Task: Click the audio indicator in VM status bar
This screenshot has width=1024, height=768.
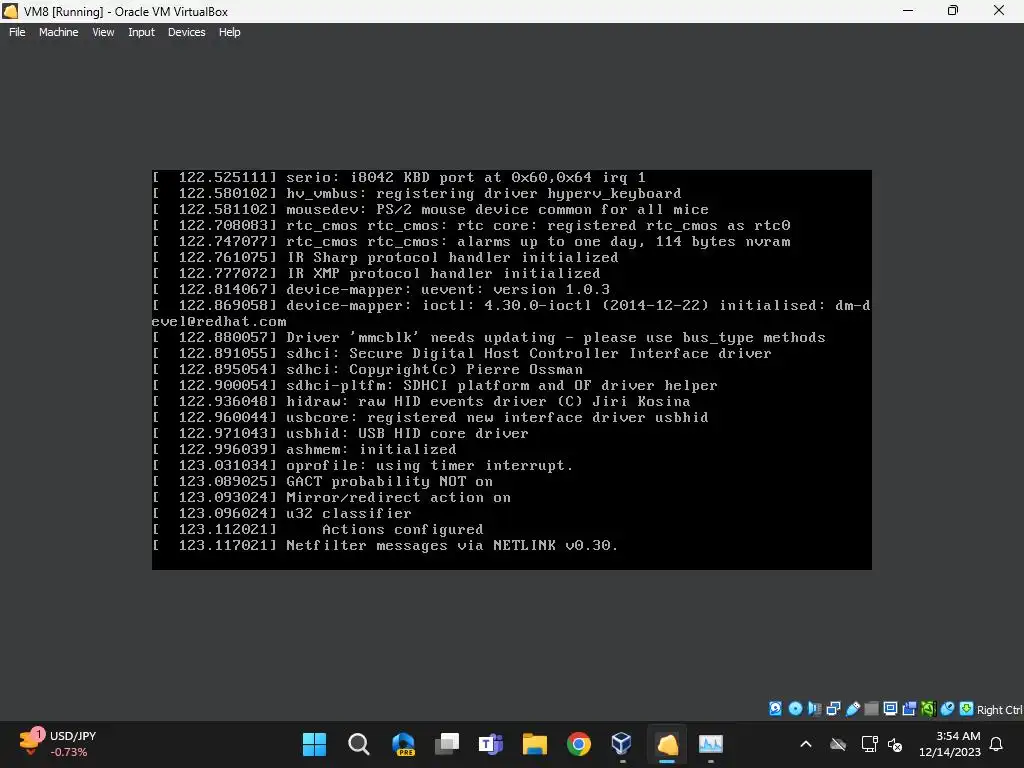Action: (x=814, y=709)
